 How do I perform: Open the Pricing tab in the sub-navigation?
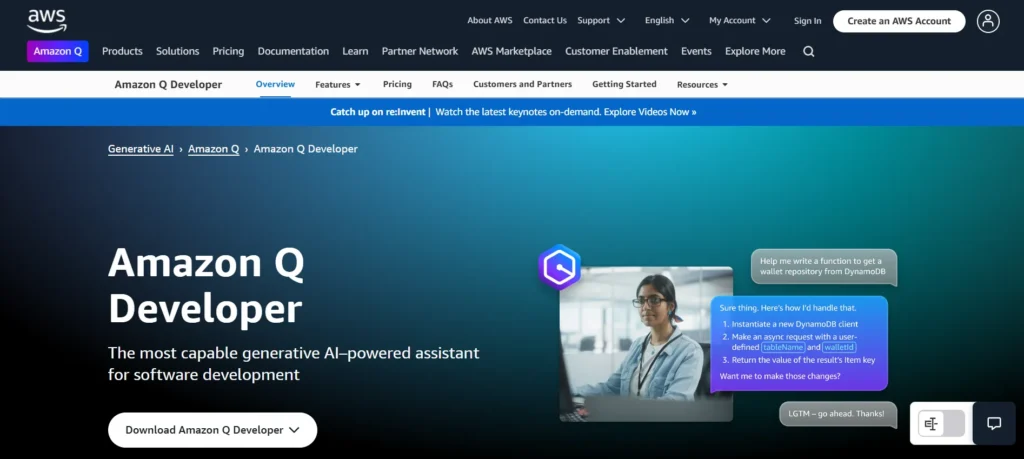pos(397,85)
